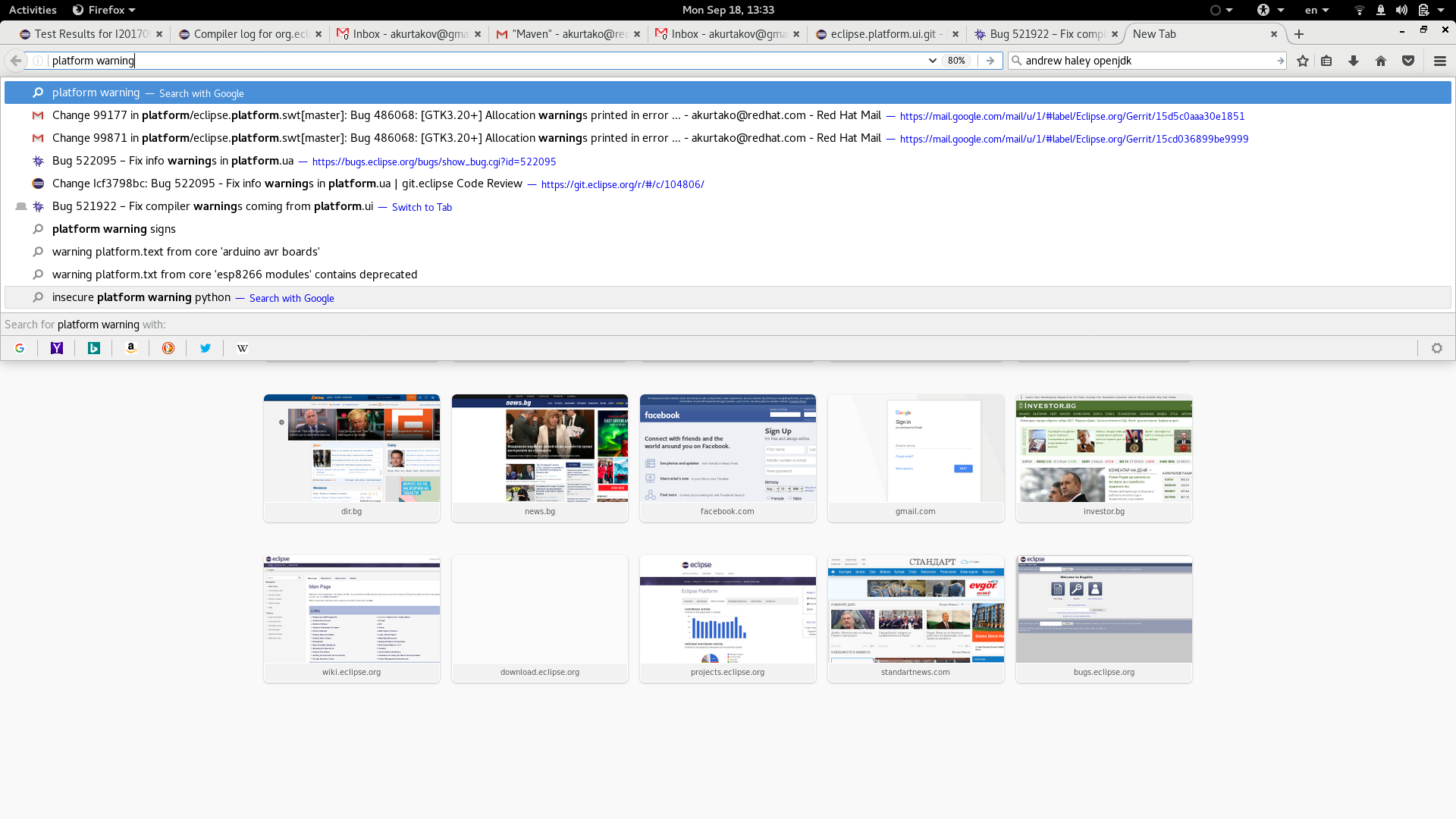Click the back navigation arrow
Viewport: 1456px width, 819px height.
pos(16,61)
